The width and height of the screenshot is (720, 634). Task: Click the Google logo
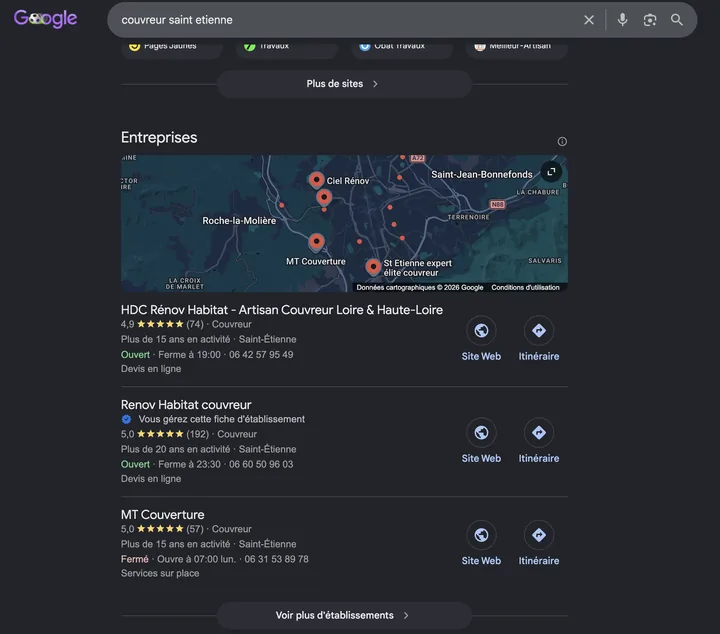(45, 19)
